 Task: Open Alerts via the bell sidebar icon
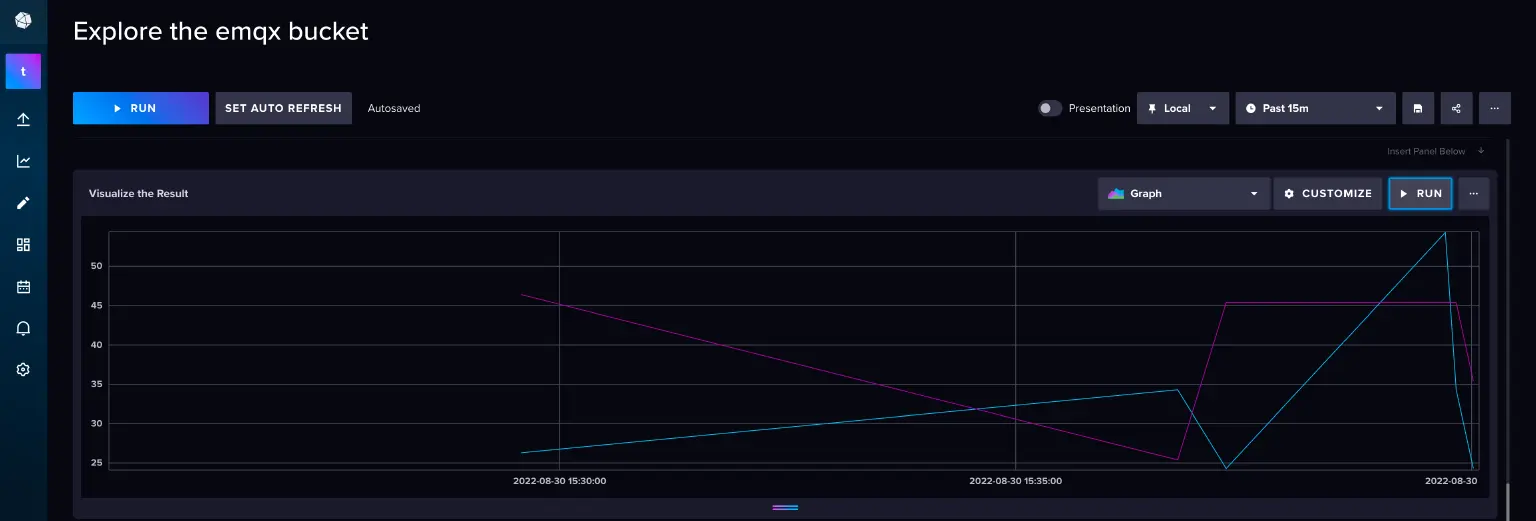[23, 328]
